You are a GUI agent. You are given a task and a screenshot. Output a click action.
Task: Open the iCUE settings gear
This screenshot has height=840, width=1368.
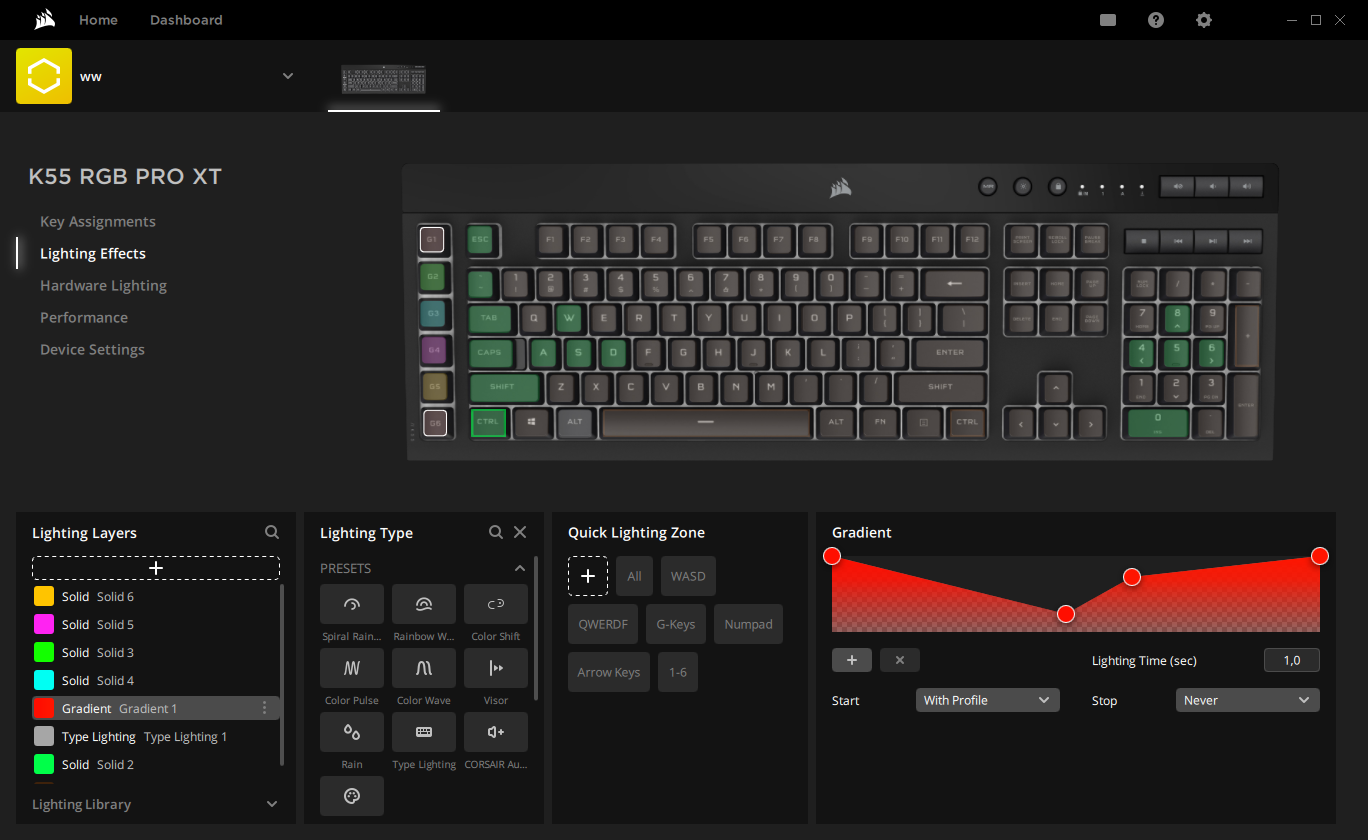[1204, 20]
